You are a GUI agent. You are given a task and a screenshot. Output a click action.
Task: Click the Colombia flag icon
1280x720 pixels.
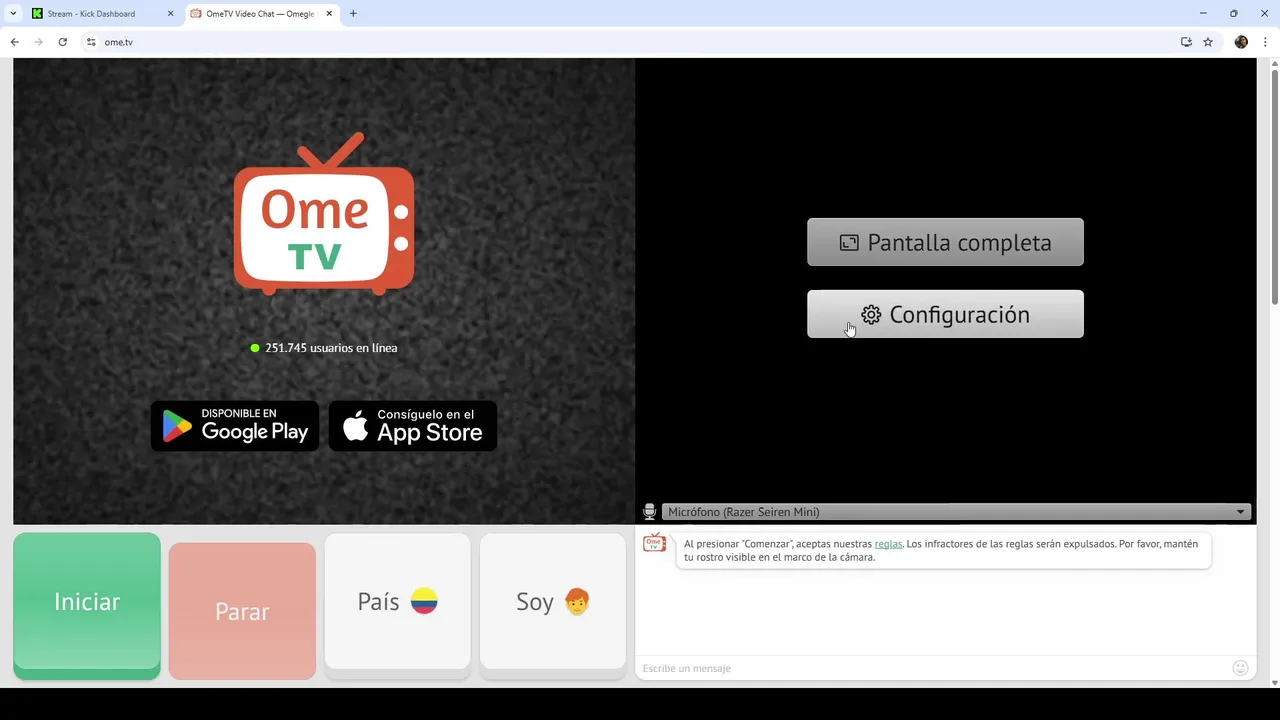coord(424,601)
